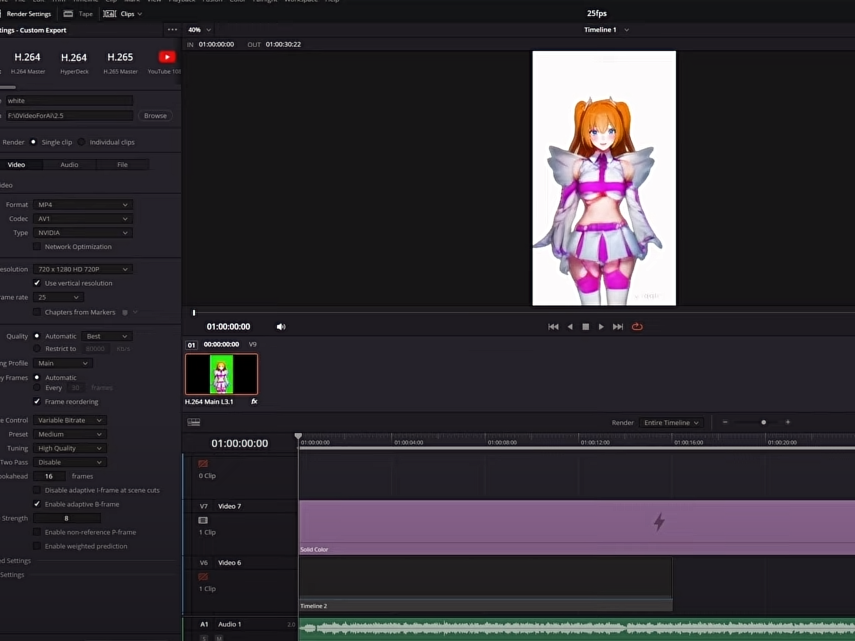Open the Timeline 1 selector dropdown
This screenshot has width=855, height=641.
[606, 30]
